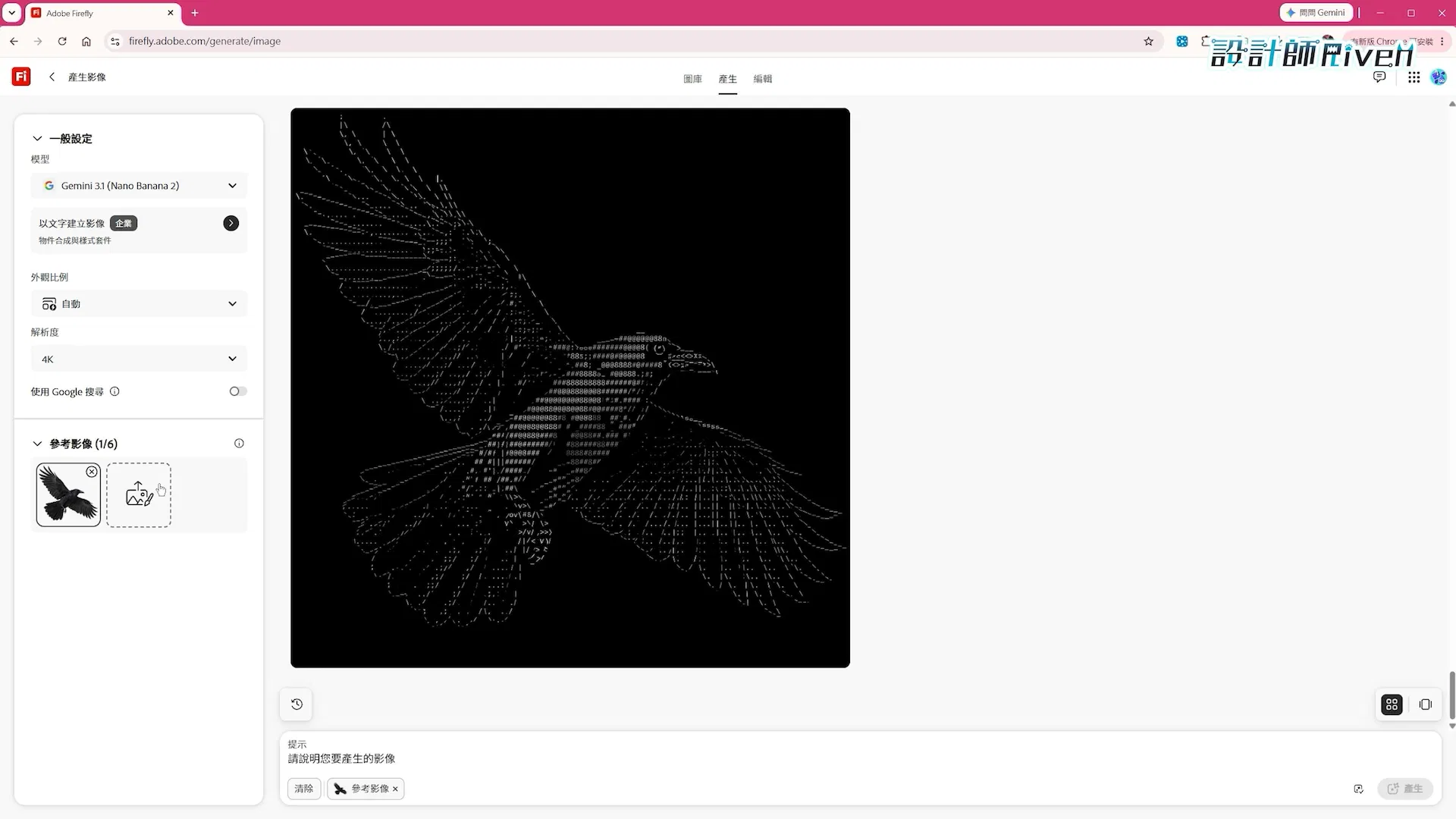Open the Adobe apps grid icon
This screenshot has height=819, width=1456.
pyautogui.click(x=1414, y=77)
